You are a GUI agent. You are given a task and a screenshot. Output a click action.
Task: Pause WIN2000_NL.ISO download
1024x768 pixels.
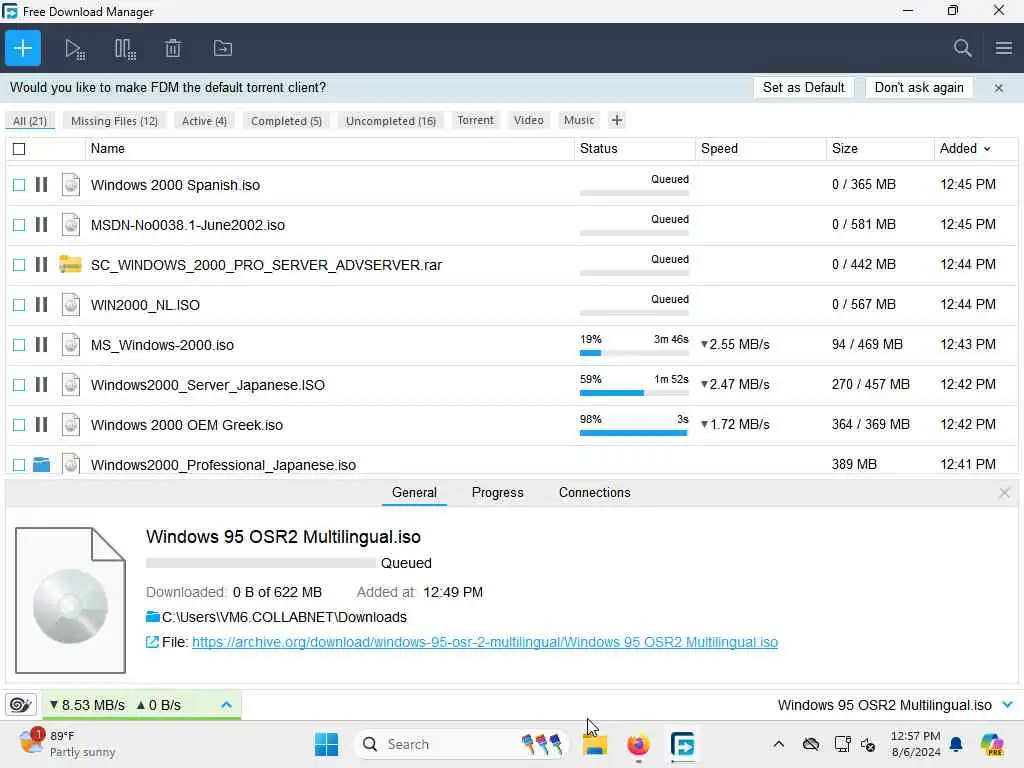(x=41, y=304)
